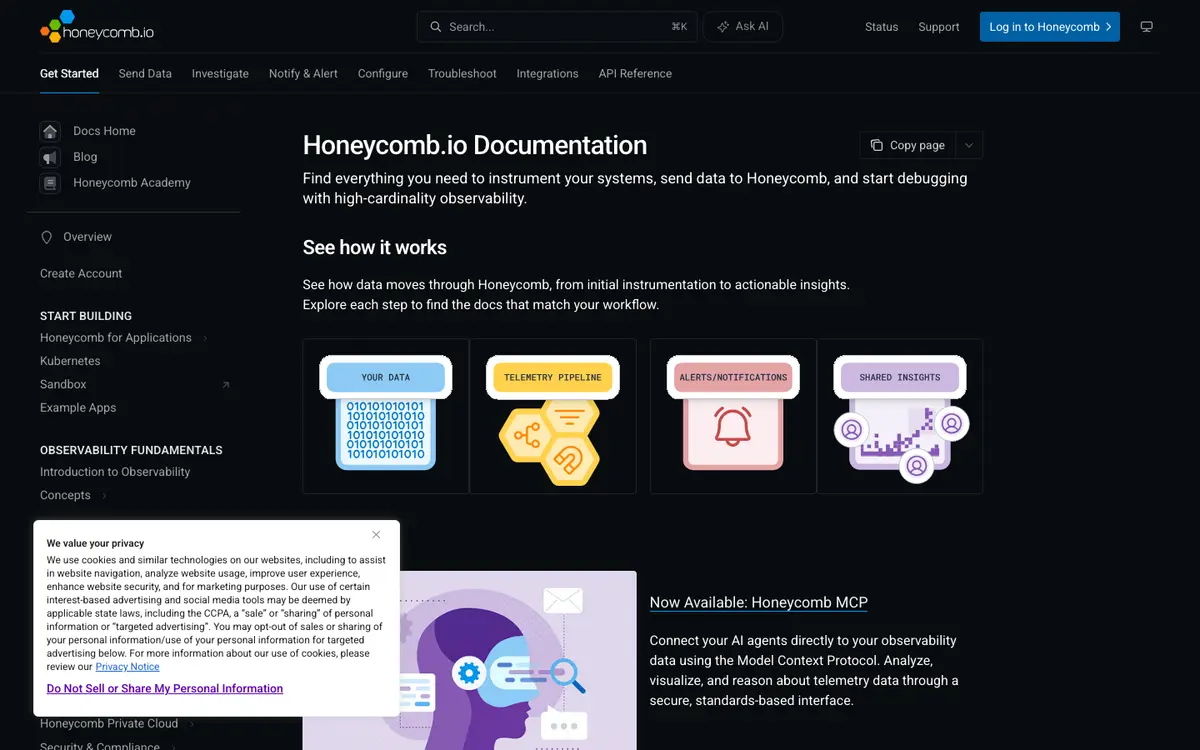Screen dimensions: 1200x750
Task: Click the Copy page button
Action: [x=908, y=145]
